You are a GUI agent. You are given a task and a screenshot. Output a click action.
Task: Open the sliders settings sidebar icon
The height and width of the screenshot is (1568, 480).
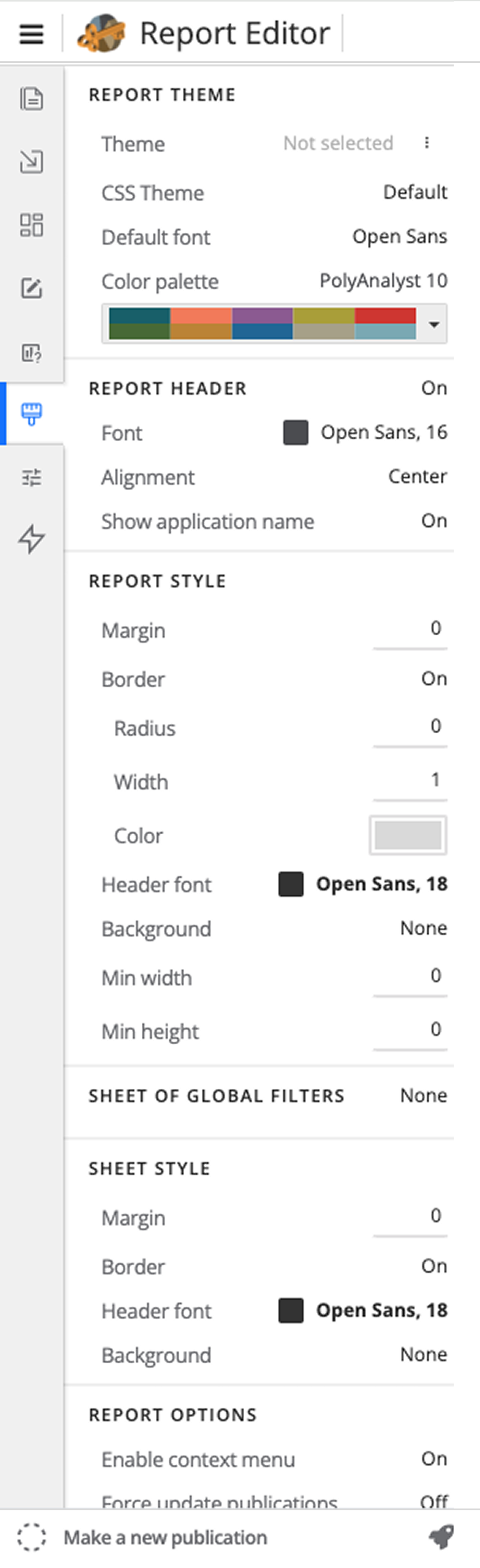pyautogui.click(x=31, y=477)
